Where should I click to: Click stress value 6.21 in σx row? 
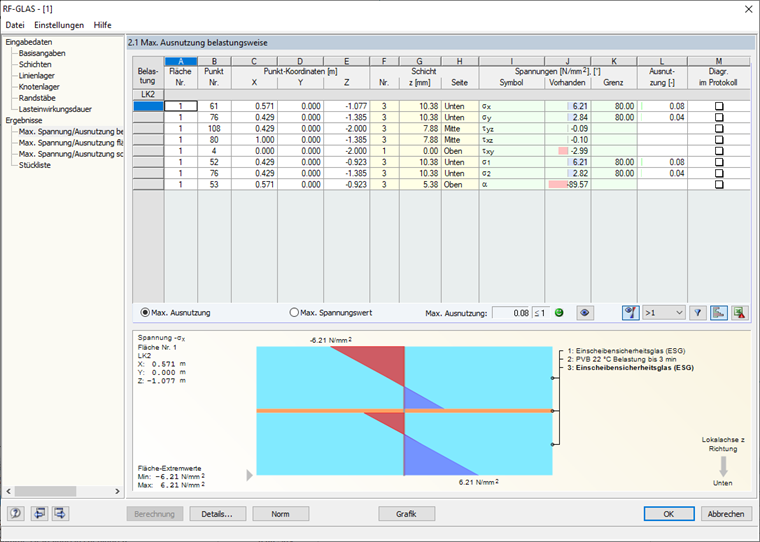point(568,106)
